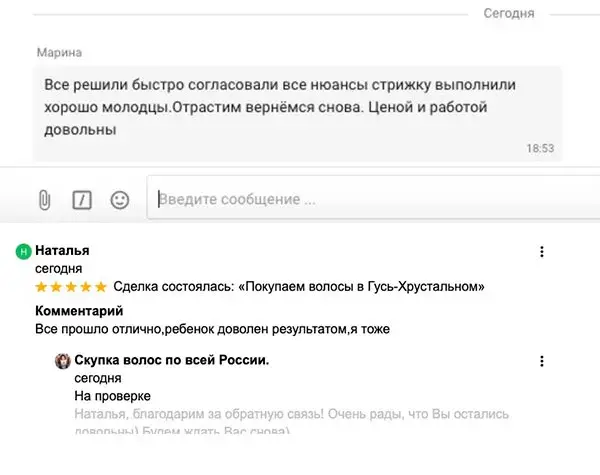Select Марина's message bubble
Screen dimensions: 600x475
tap(297, 114)
